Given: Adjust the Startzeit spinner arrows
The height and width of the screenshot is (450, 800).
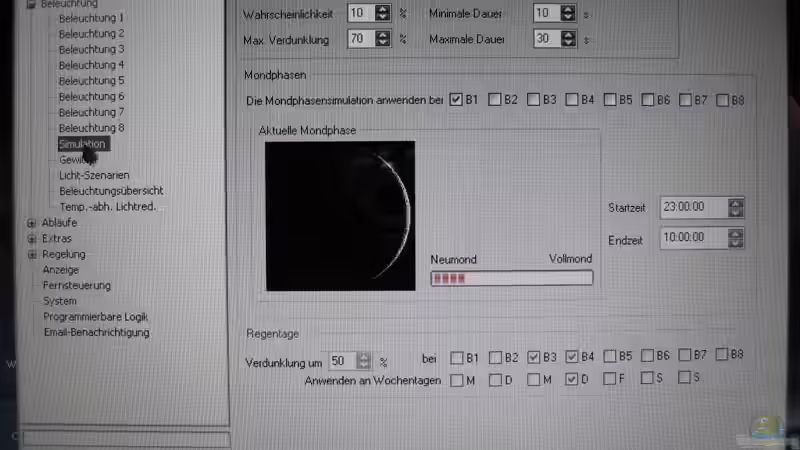Looking at the screenshot, I should pos(736,208).
